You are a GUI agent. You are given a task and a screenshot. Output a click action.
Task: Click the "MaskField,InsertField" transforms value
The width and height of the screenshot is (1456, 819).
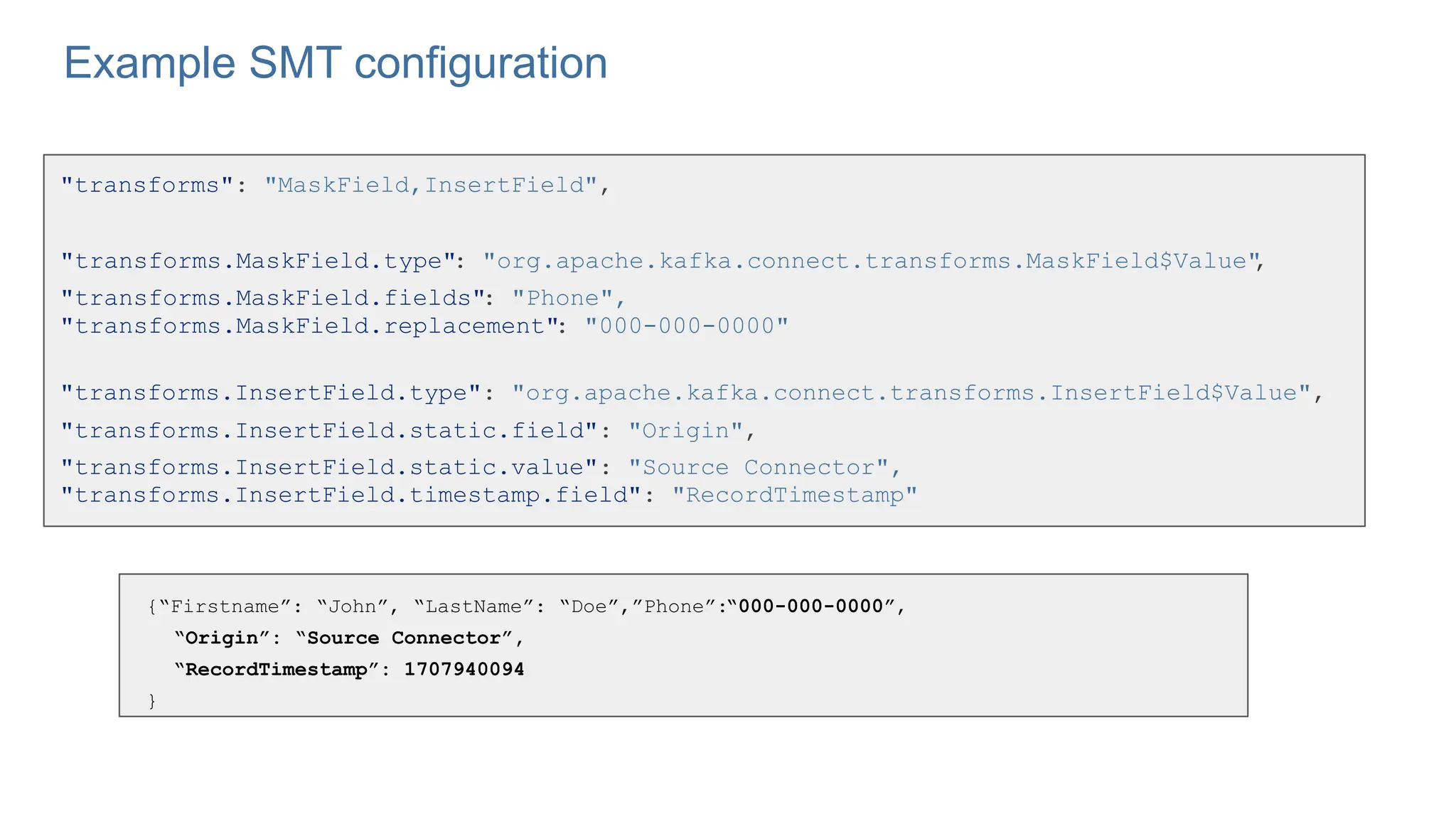coord(430,186)
